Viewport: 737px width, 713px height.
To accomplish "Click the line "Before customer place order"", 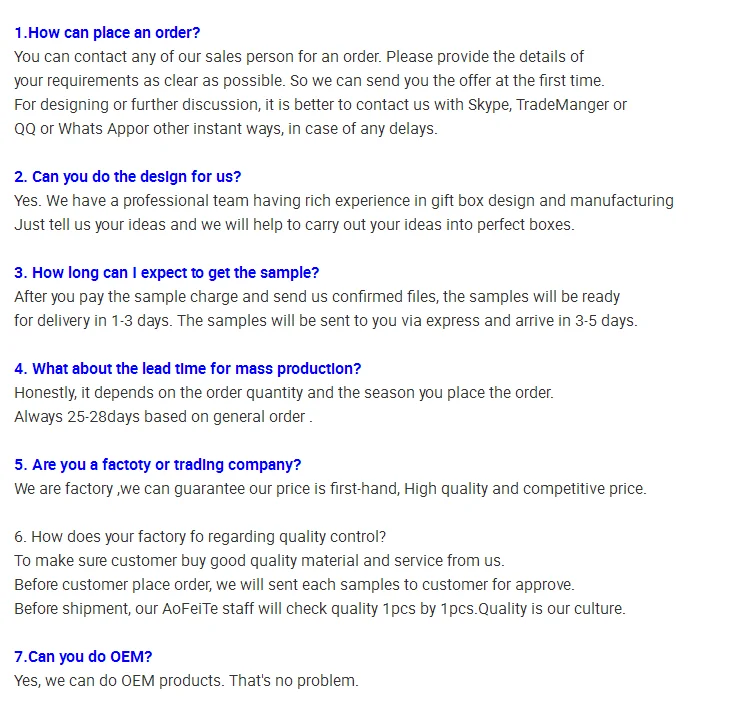I will click(294, 585).
